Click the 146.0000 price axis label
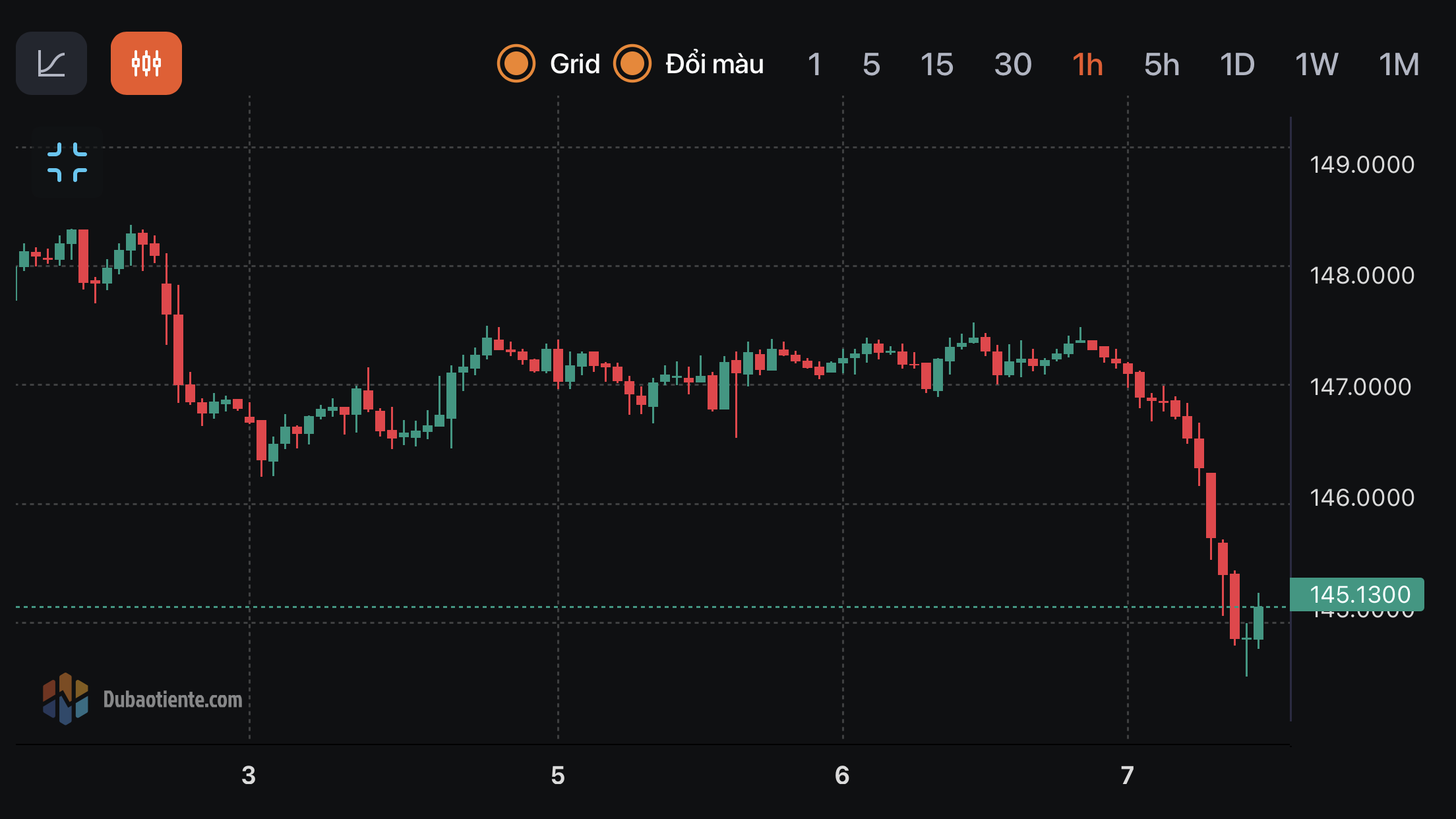This screenshot has width=1456, height=819. tap(1362, 498)
